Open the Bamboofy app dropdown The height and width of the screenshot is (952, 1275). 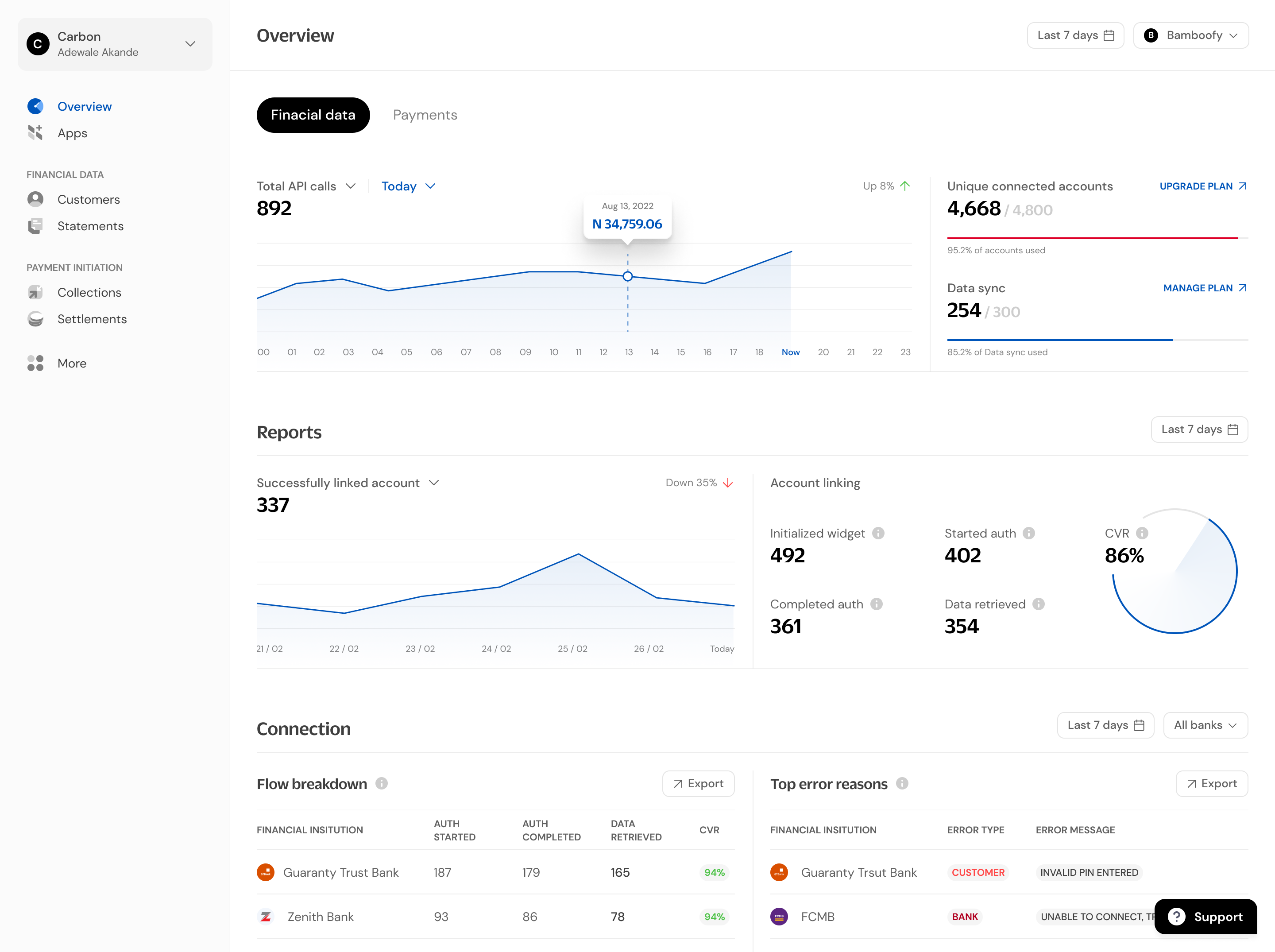[x=1190, y=35]
